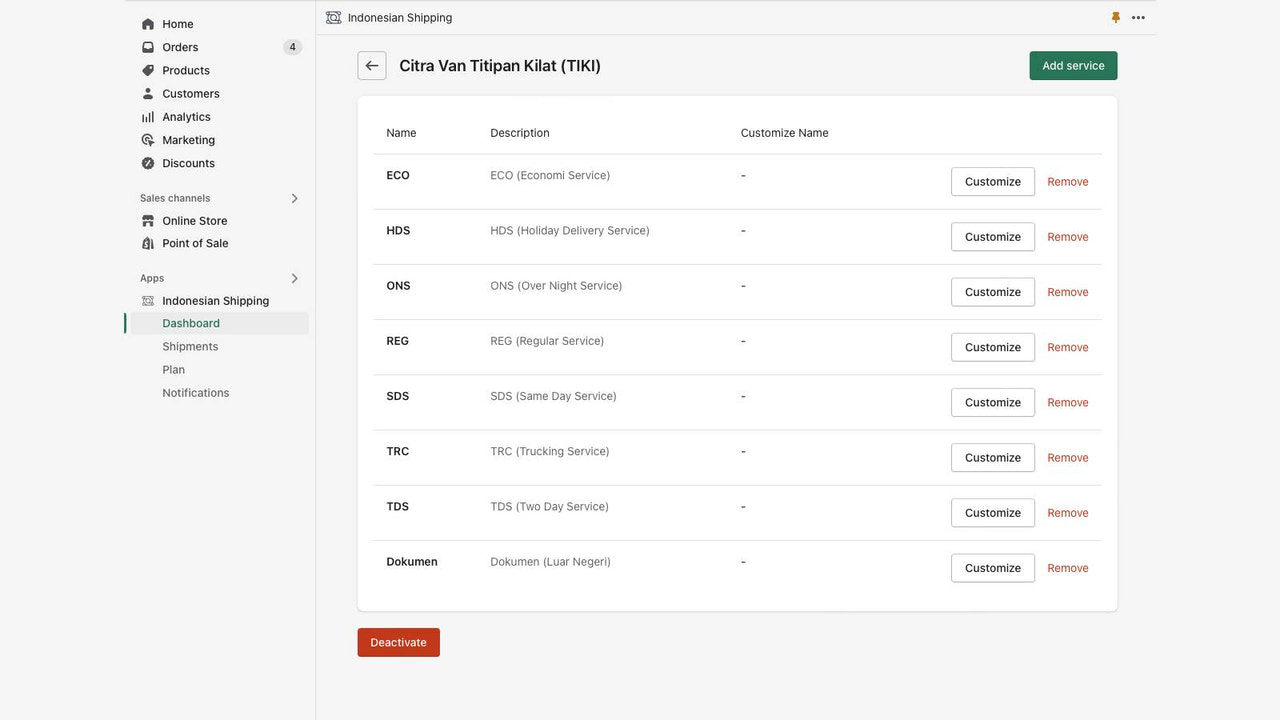Click the red Deactivate button
Viewport: 1280px width, 720px height.
pos(398,642)
